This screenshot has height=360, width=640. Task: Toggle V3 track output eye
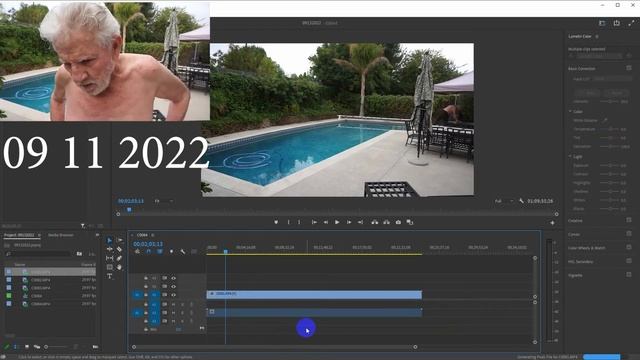pos(173,278)
